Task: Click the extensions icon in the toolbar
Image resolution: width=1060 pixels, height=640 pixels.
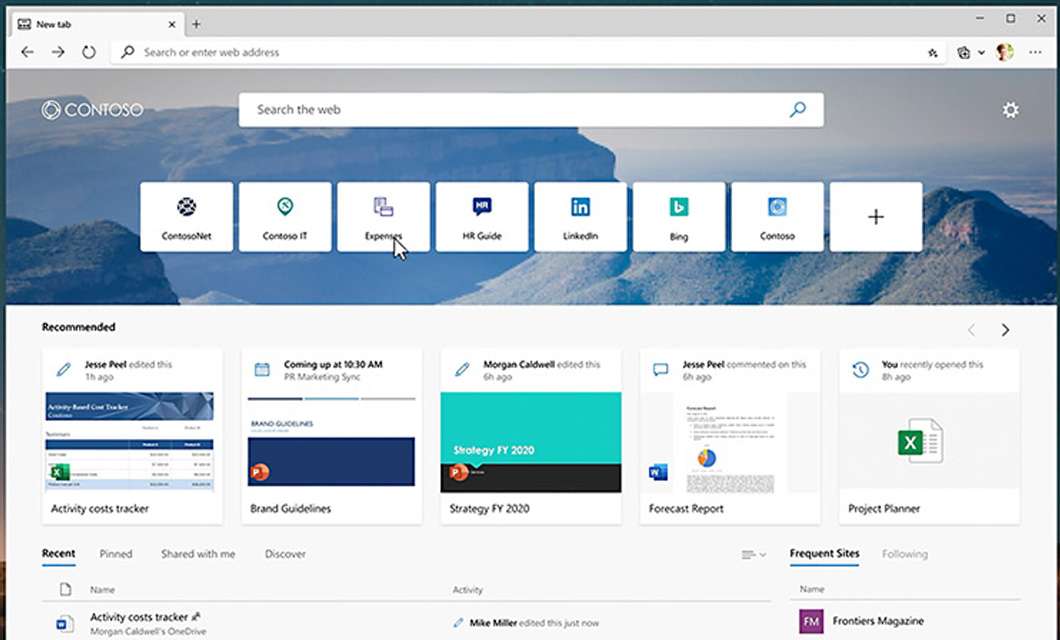Action: point(933,52)
